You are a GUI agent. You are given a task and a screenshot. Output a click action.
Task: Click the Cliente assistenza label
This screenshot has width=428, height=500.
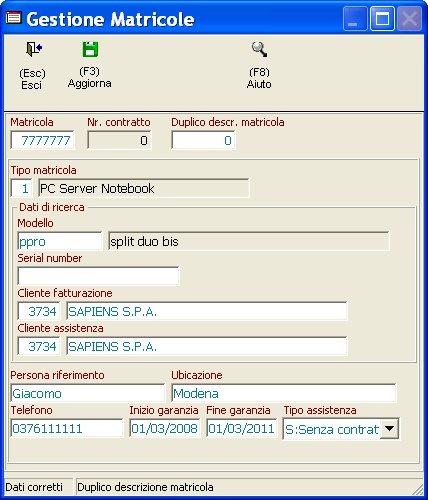(x=60, y=328)
